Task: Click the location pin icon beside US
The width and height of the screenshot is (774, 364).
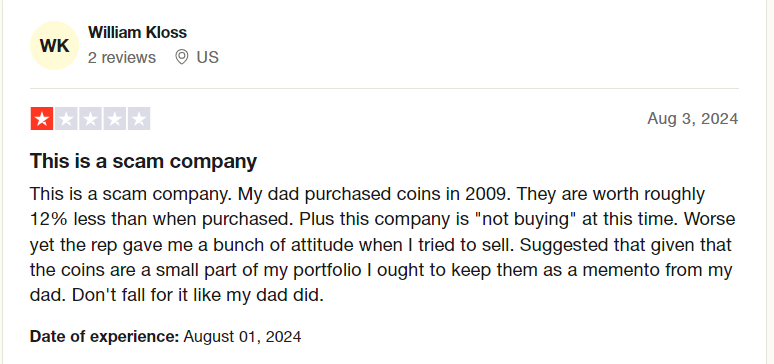Action: point(182,58)
